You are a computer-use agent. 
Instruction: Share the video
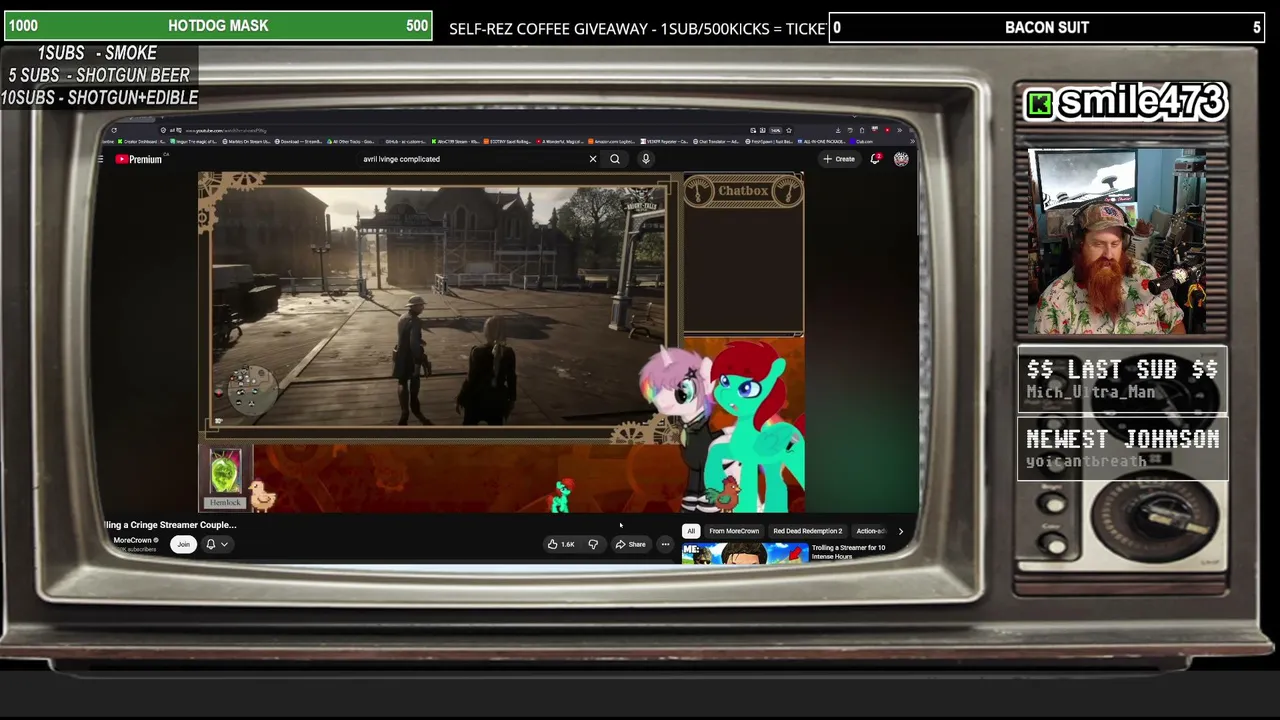tap(630, 544)
